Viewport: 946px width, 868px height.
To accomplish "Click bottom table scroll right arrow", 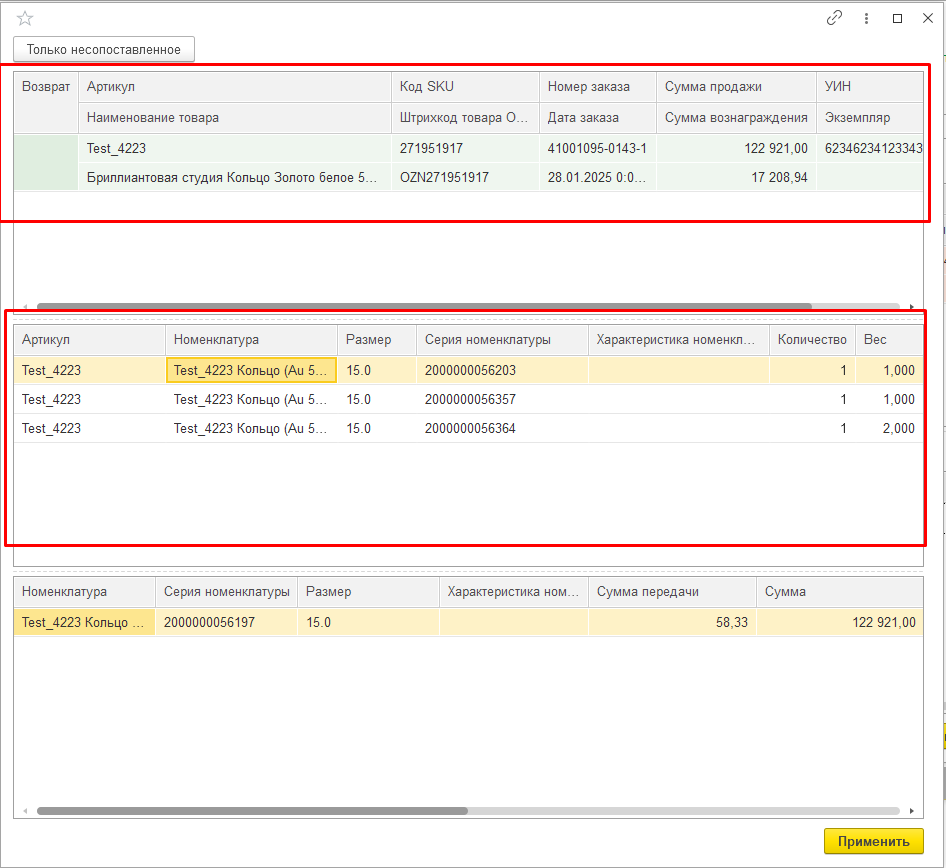I will coord(912,811).
